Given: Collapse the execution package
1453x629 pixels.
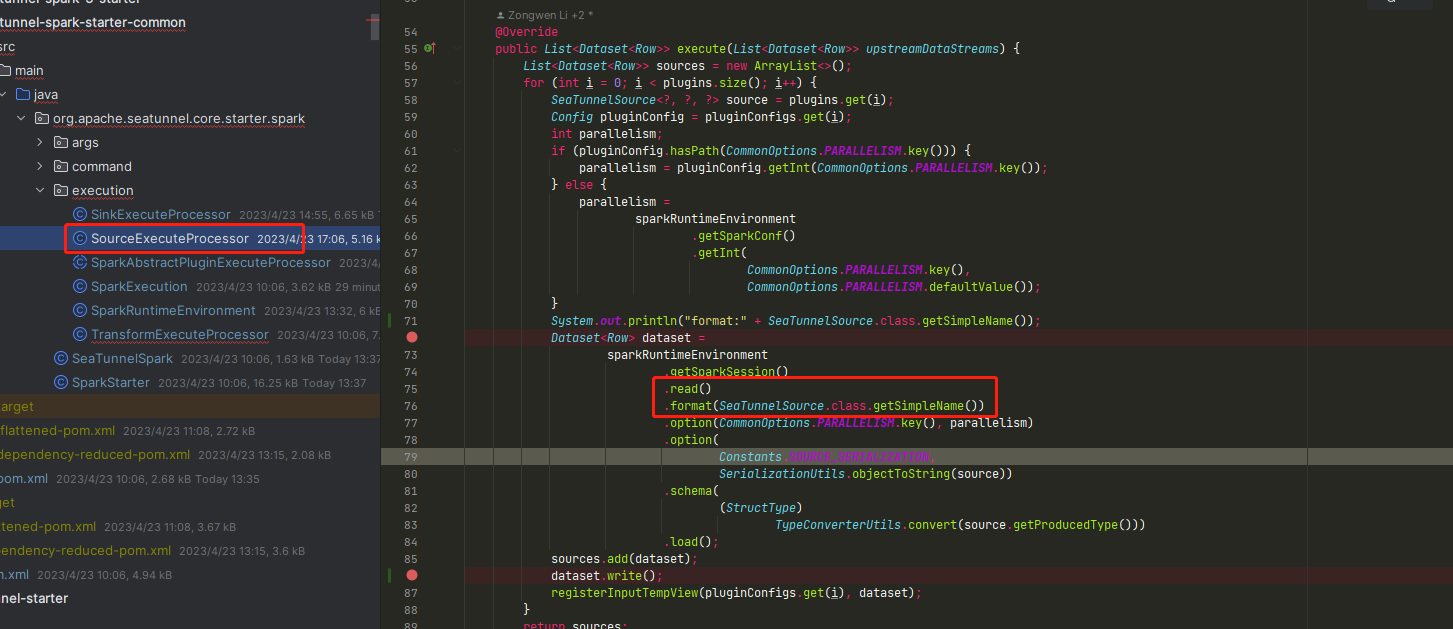Looking at the screenshot, I should [x=40, y=191].
